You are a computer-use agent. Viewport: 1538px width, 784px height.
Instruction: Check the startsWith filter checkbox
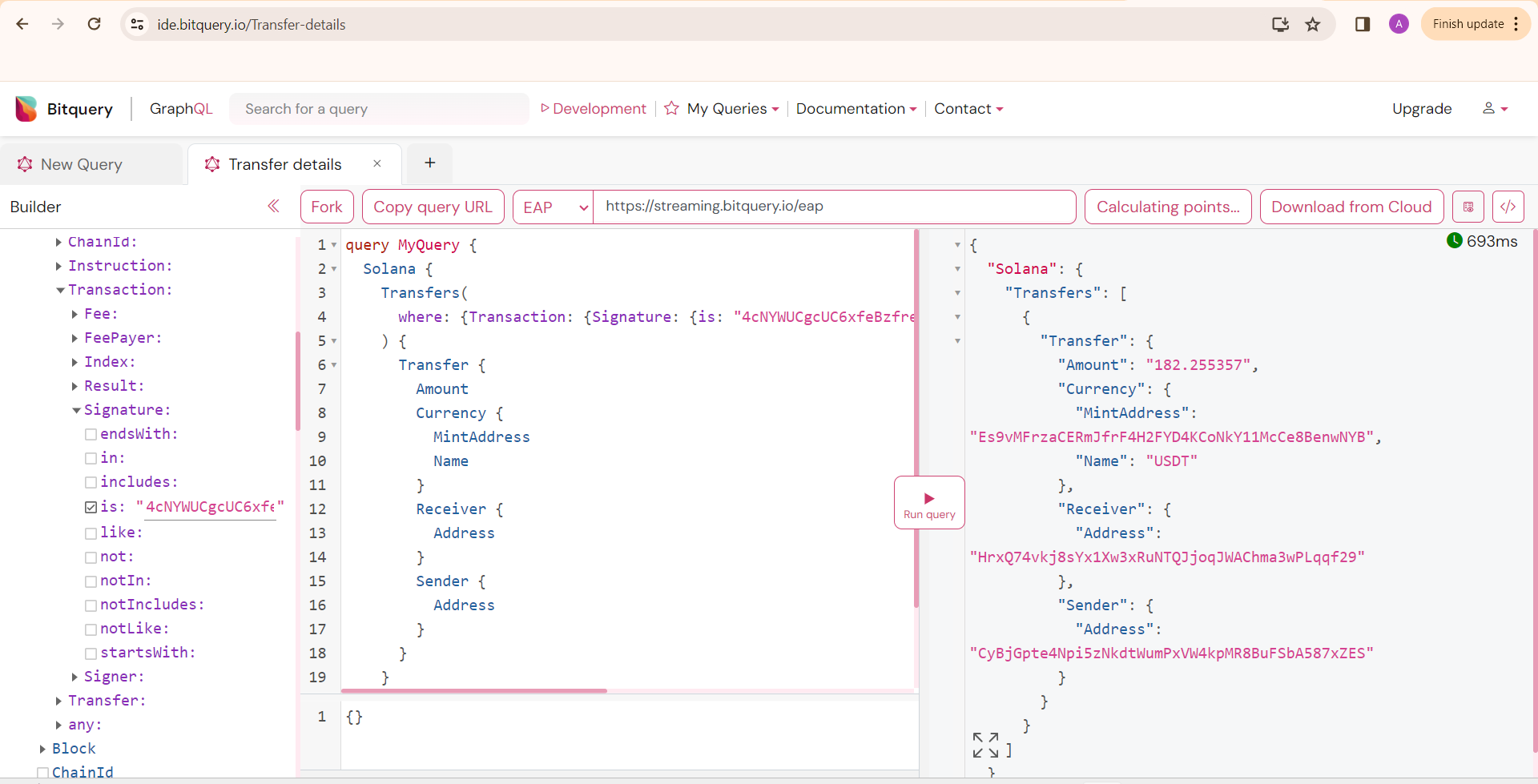(91, 653)
